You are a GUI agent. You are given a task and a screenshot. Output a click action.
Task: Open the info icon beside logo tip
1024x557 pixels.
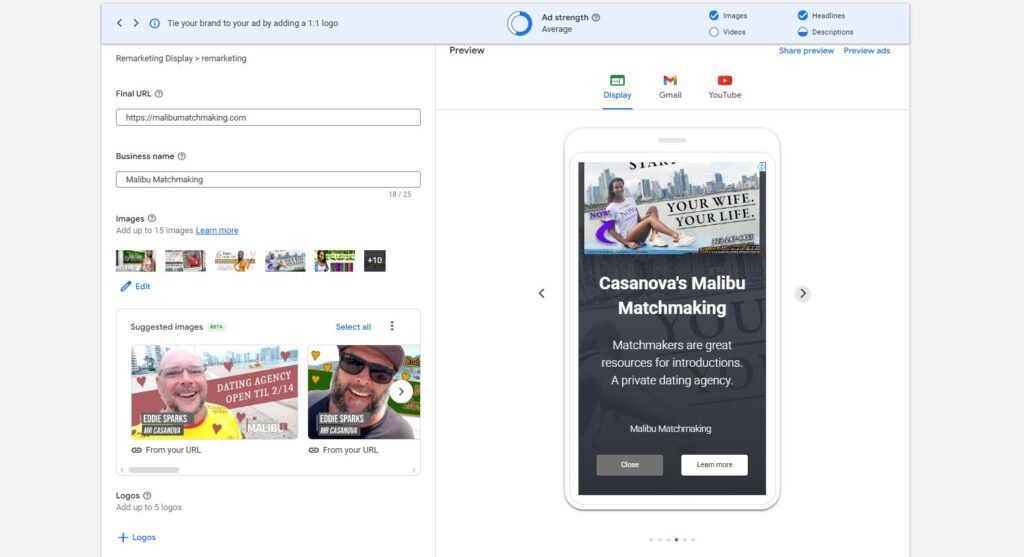point(155,24)
